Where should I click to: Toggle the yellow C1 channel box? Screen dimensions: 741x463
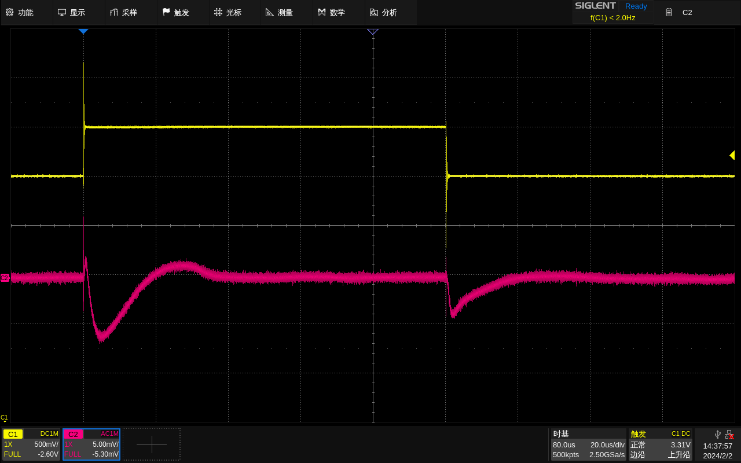(31, 444)
